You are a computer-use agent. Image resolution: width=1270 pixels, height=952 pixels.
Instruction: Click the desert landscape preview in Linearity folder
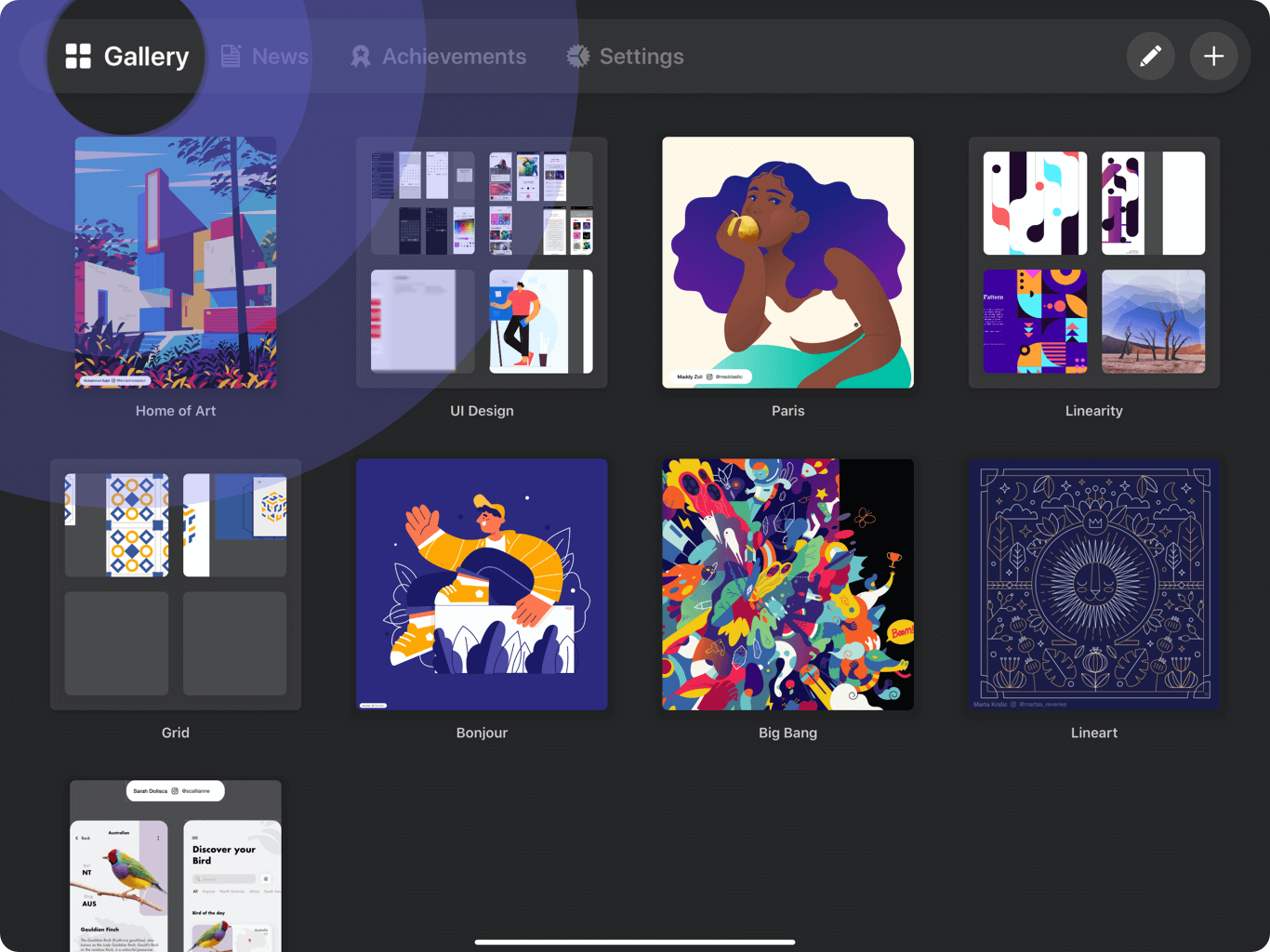tap(1153, 322)
